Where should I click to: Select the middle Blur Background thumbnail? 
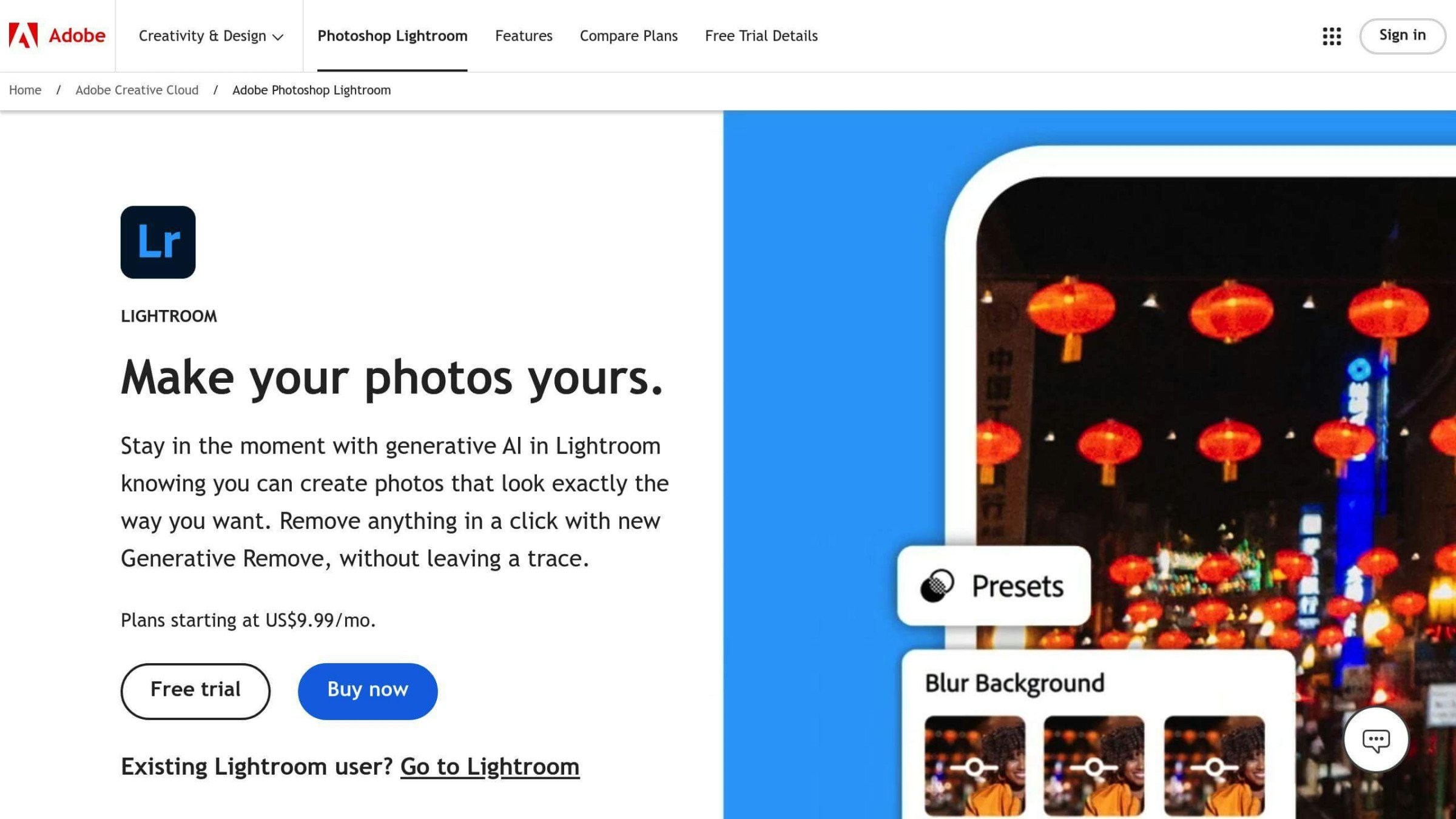click(x=1094, y=766)
